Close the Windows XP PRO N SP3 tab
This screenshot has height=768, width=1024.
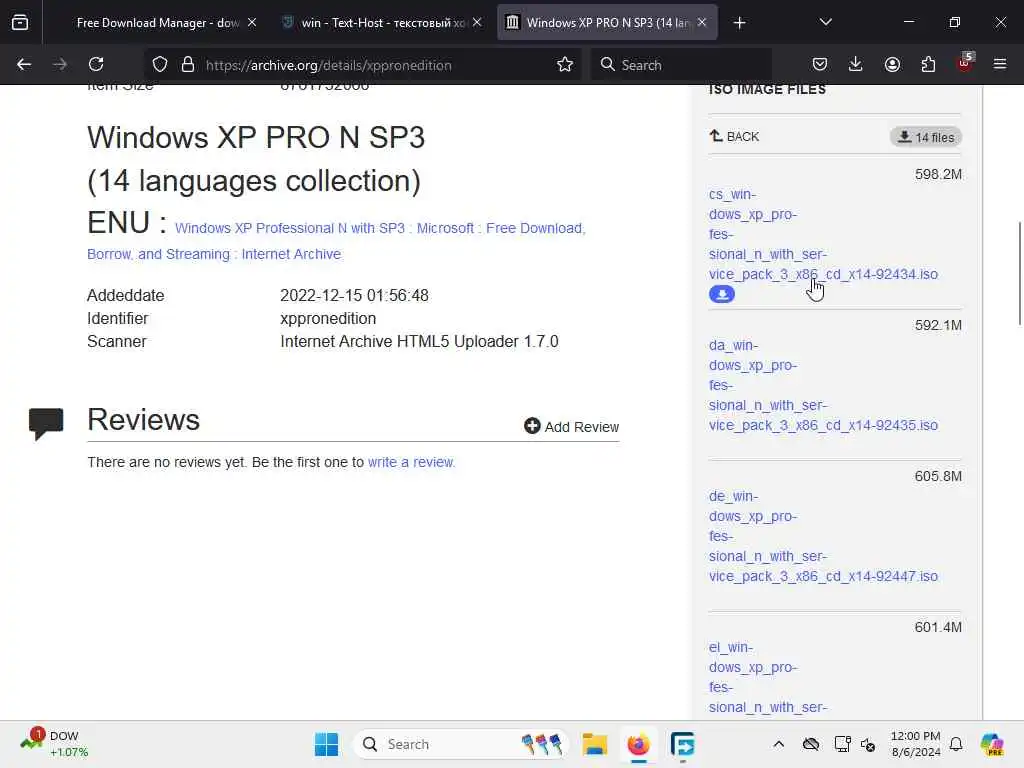coord(702,23)
